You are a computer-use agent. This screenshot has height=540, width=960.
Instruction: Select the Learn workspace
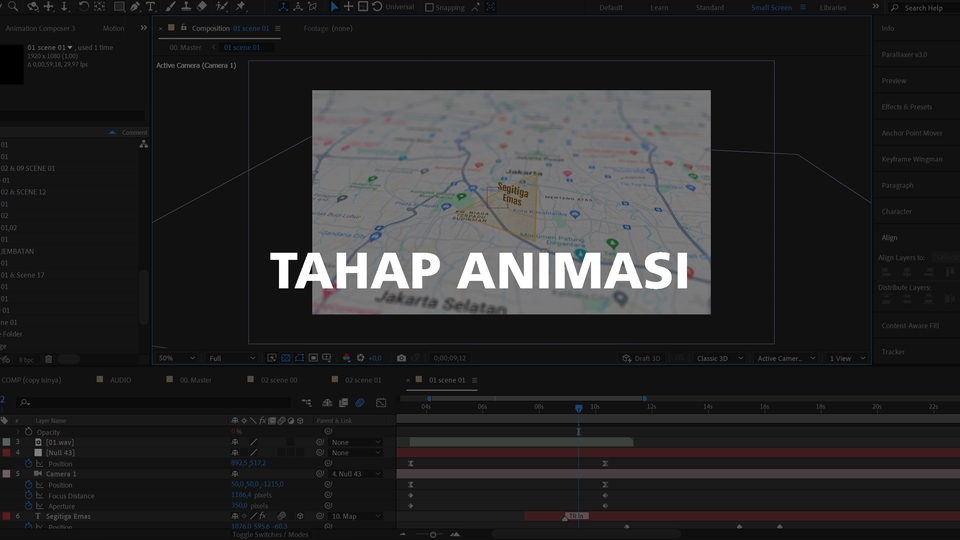pos(659,7)
